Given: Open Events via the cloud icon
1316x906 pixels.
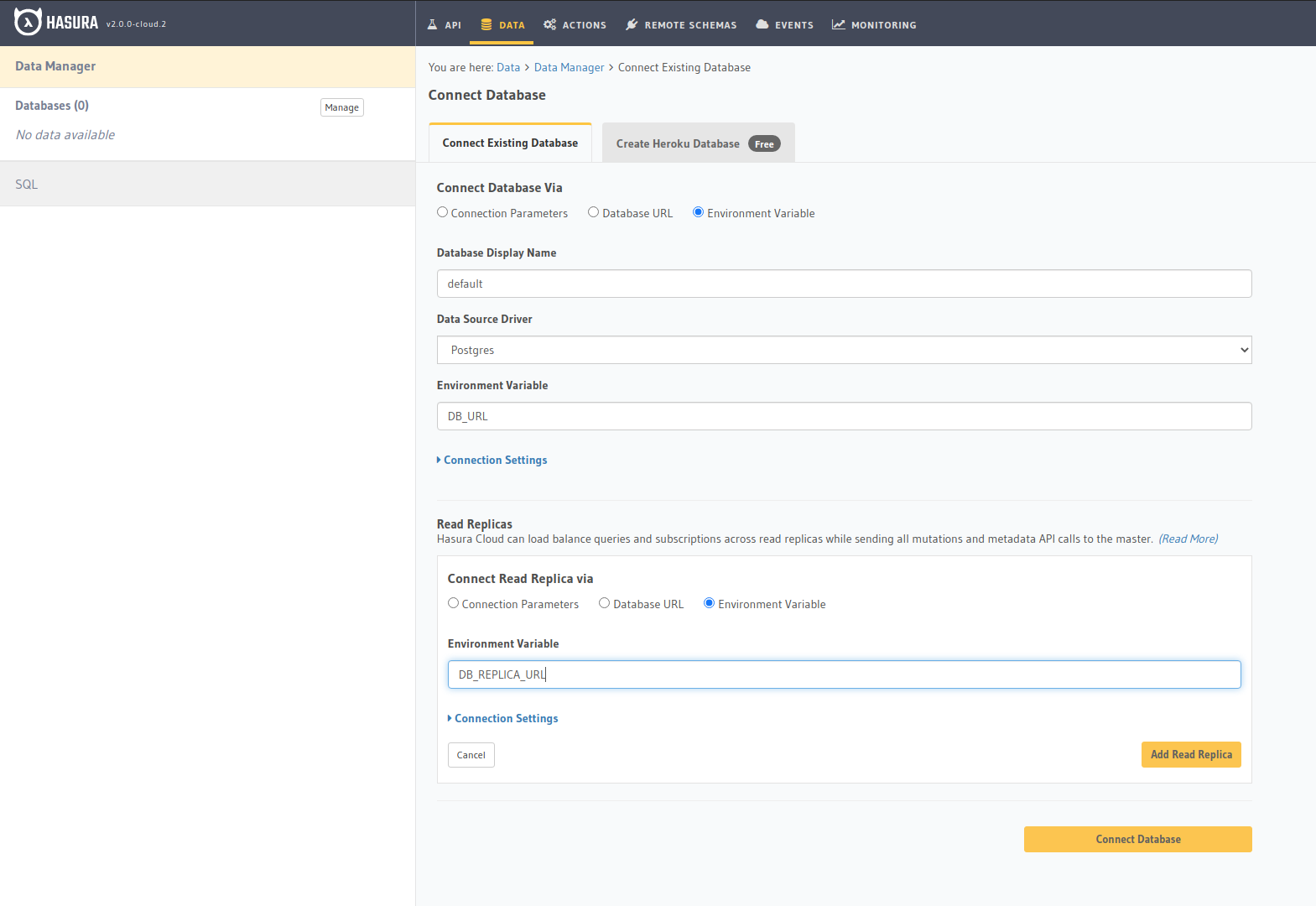Looking at the screenshot, I should click(x=762, y=25).
